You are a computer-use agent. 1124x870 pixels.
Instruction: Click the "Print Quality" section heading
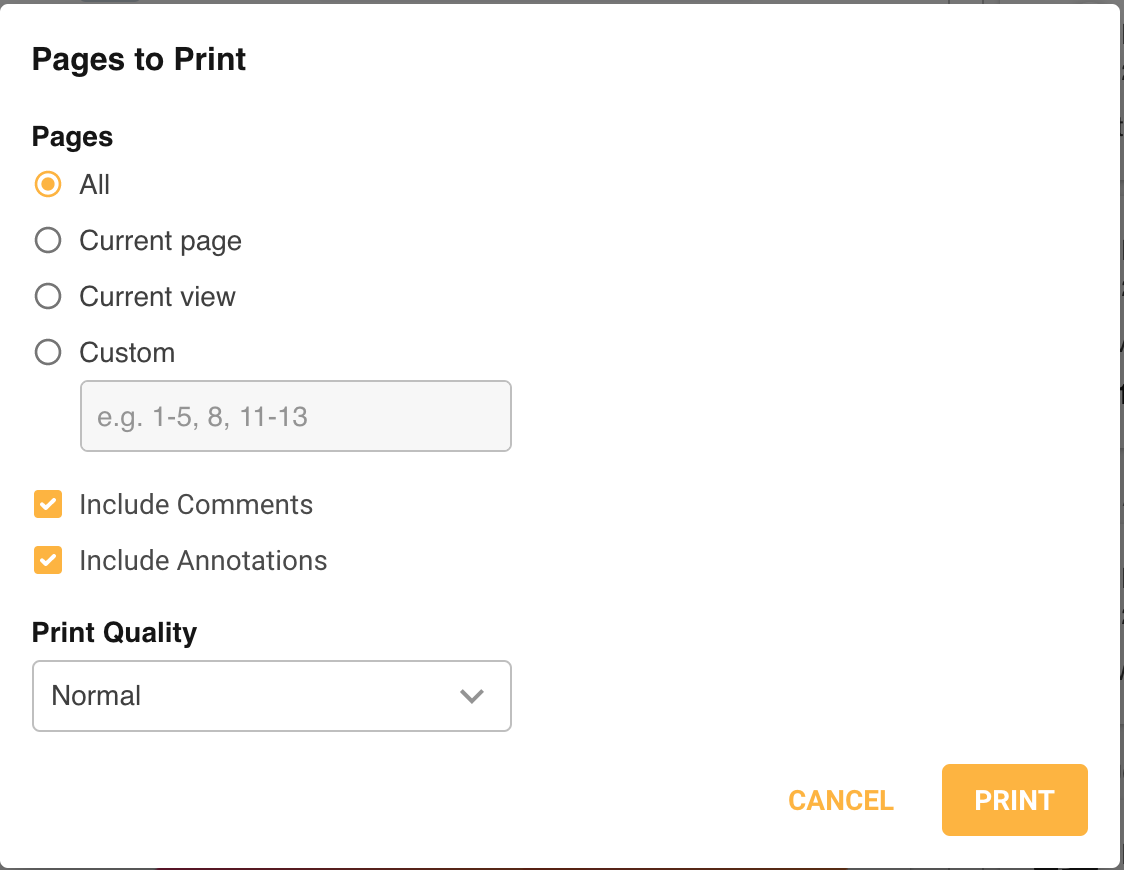tap(114, 633)
